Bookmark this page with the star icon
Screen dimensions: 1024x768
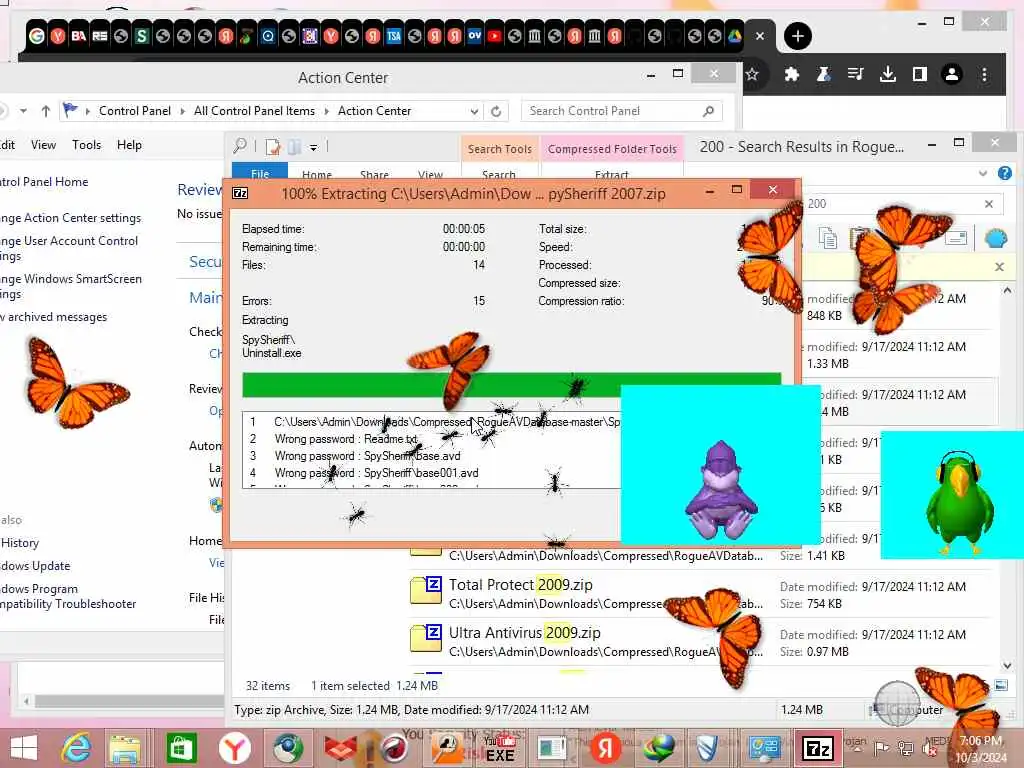(752, 74)
